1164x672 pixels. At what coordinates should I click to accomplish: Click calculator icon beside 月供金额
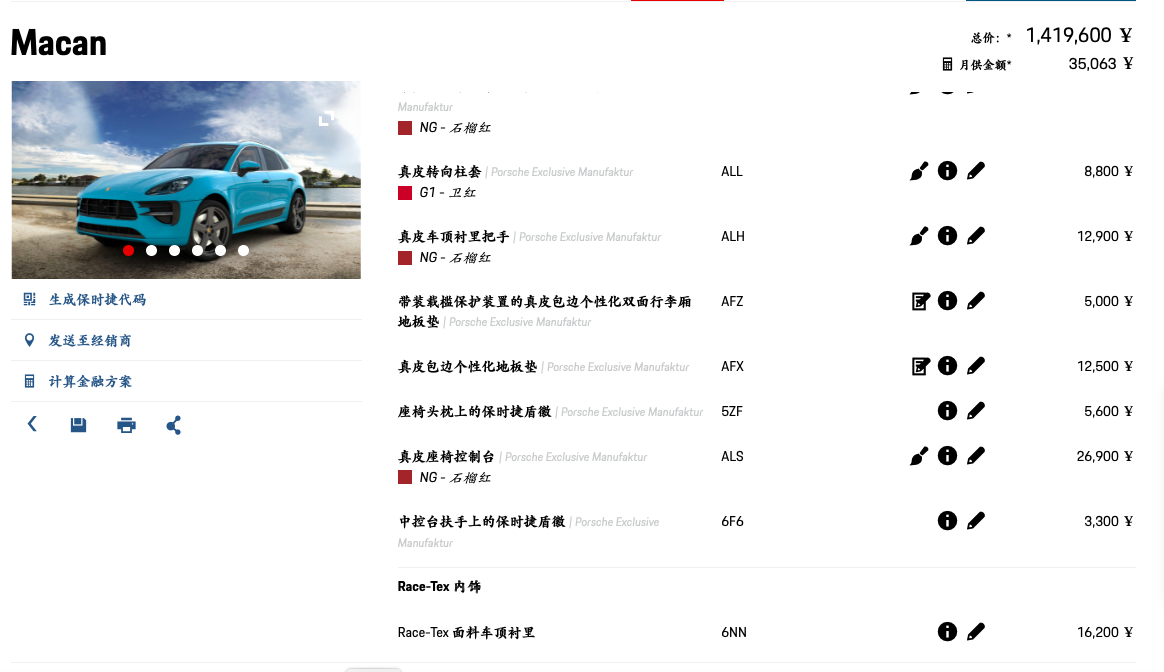pos(947,65)
